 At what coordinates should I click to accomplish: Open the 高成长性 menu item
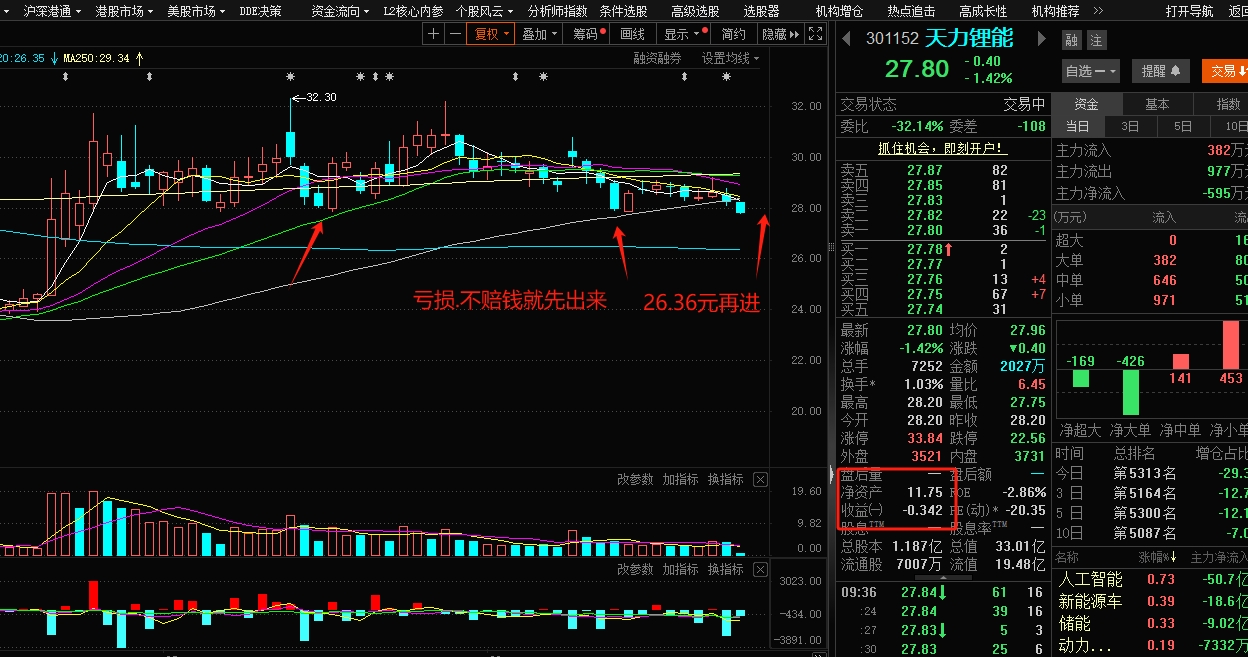tap(983, 11)
